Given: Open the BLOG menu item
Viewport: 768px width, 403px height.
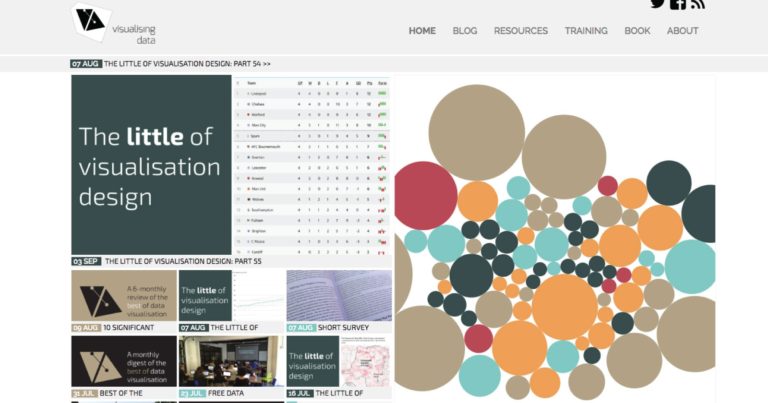Looking at the screenshot, I should click(x=465, y=31).
